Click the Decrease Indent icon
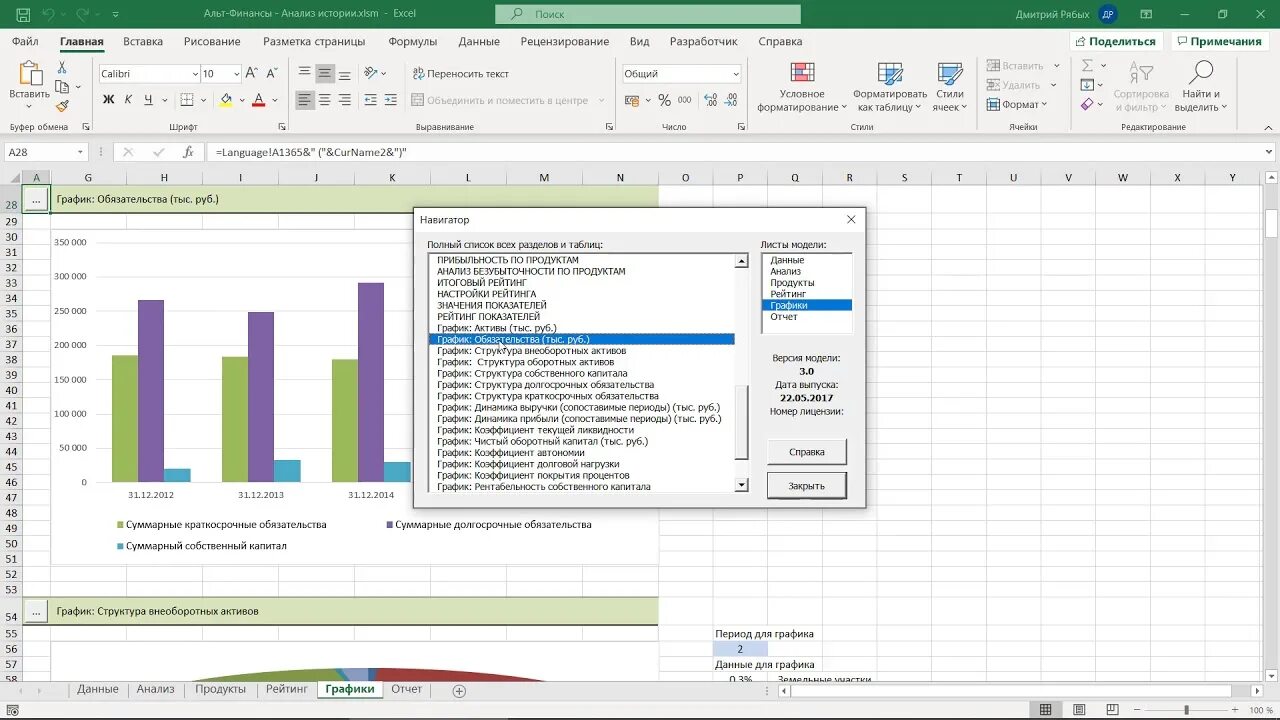The height and width of the screenshot is (720, 1280). (x=371, y=100)
